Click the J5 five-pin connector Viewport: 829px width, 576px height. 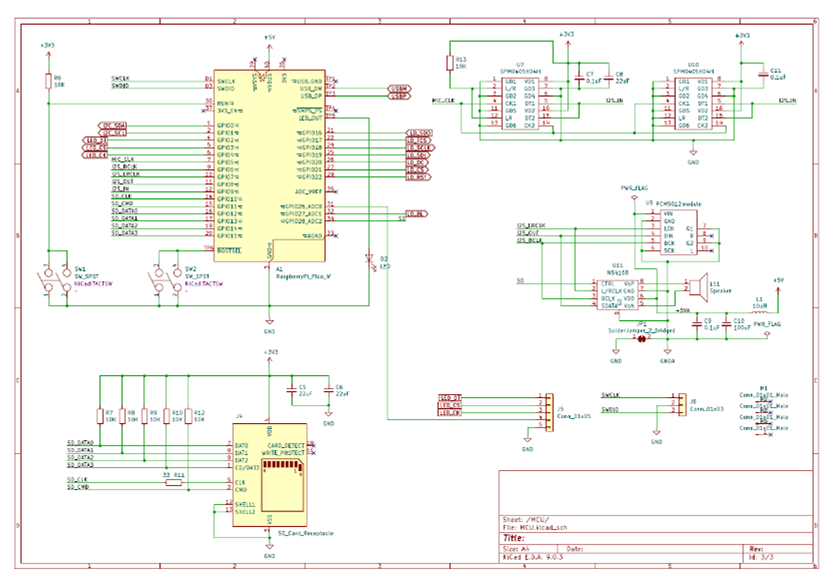pos(542,410)
